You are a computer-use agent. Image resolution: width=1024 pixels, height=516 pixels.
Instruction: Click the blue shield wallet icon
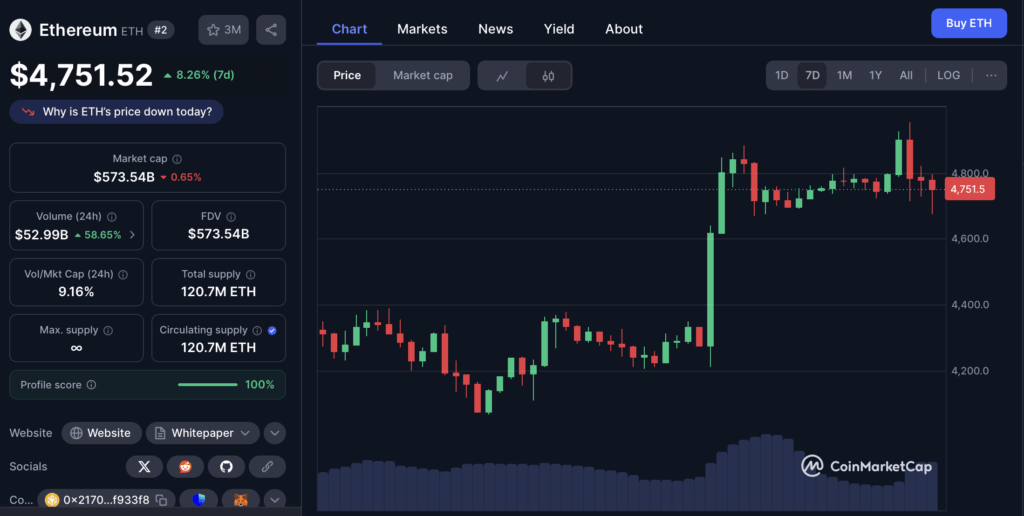coord(199,500)
